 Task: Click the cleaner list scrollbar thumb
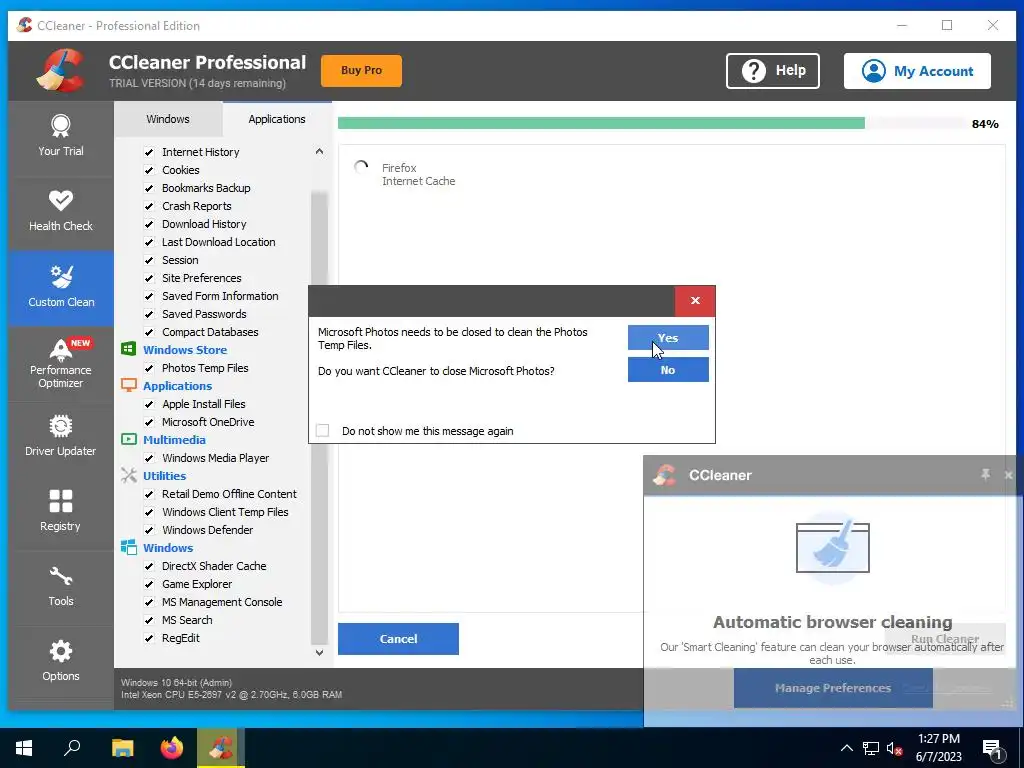pyautogui.click(x=319, y=418)
